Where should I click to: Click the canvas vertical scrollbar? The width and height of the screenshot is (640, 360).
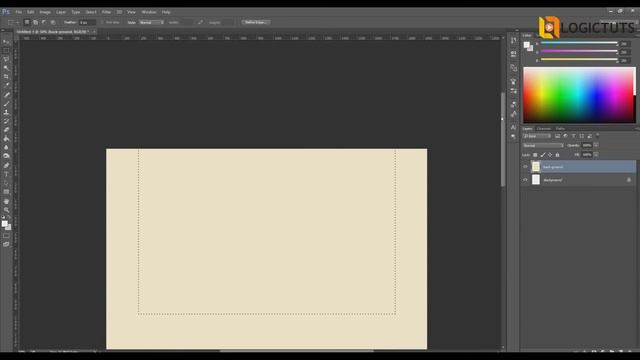[503, 140]
